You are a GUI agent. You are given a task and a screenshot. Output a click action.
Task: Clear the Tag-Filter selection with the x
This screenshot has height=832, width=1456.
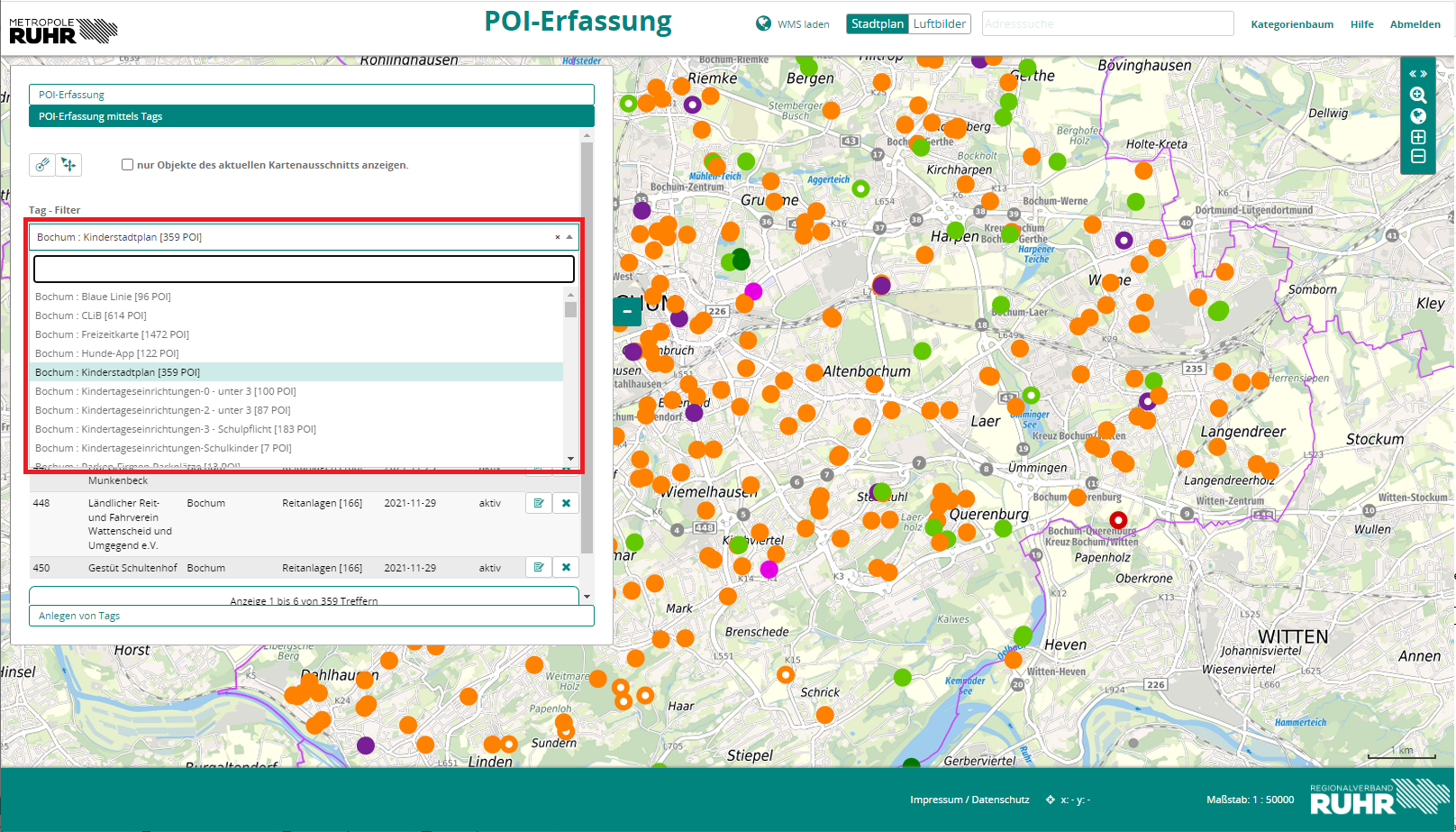(557, 237)
